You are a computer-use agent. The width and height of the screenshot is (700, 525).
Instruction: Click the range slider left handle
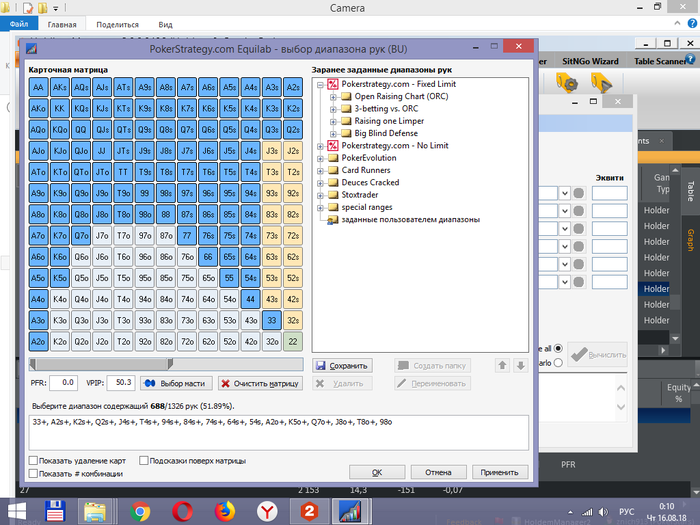33,364
